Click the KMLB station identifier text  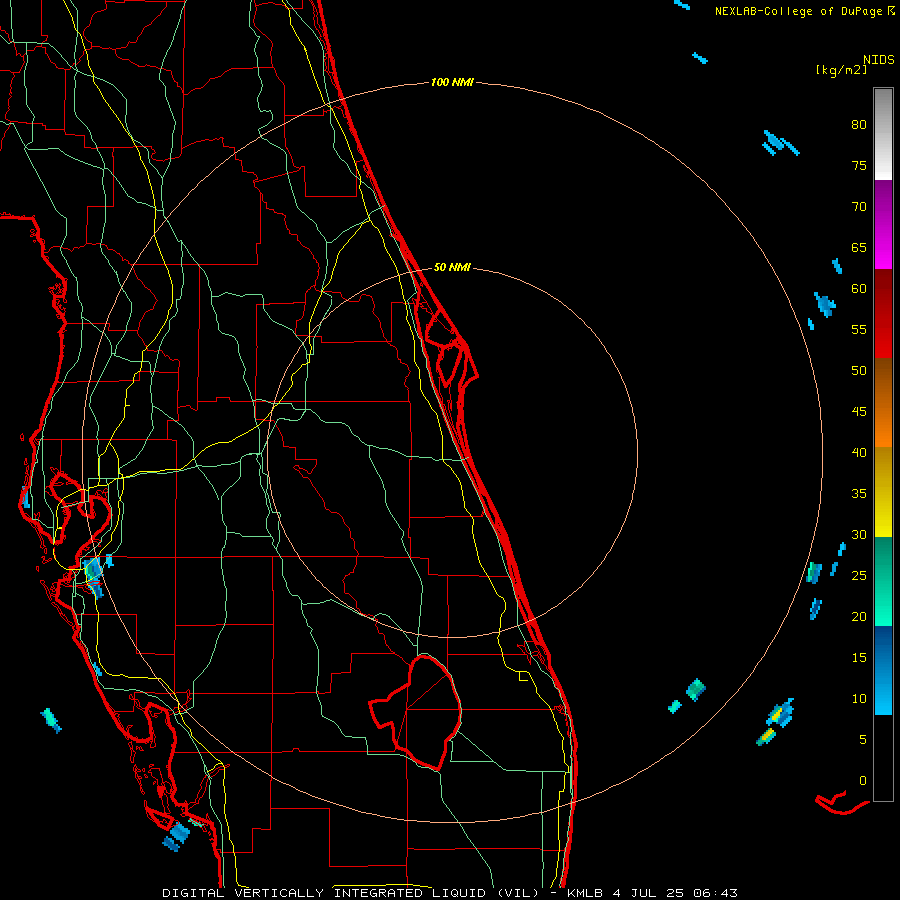coord(585,893)
